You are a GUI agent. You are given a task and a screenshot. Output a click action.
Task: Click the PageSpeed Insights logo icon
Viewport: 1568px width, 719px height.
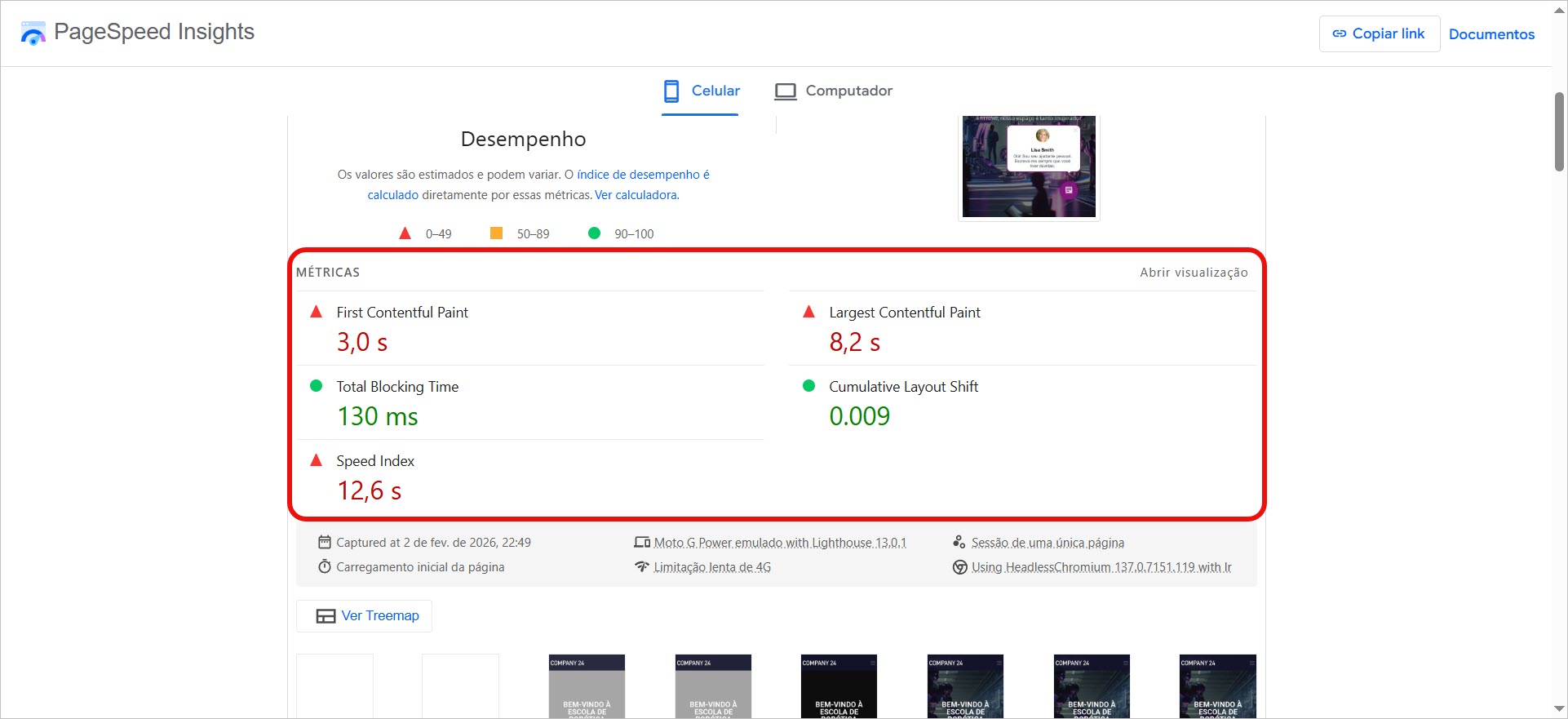point(33,33)
